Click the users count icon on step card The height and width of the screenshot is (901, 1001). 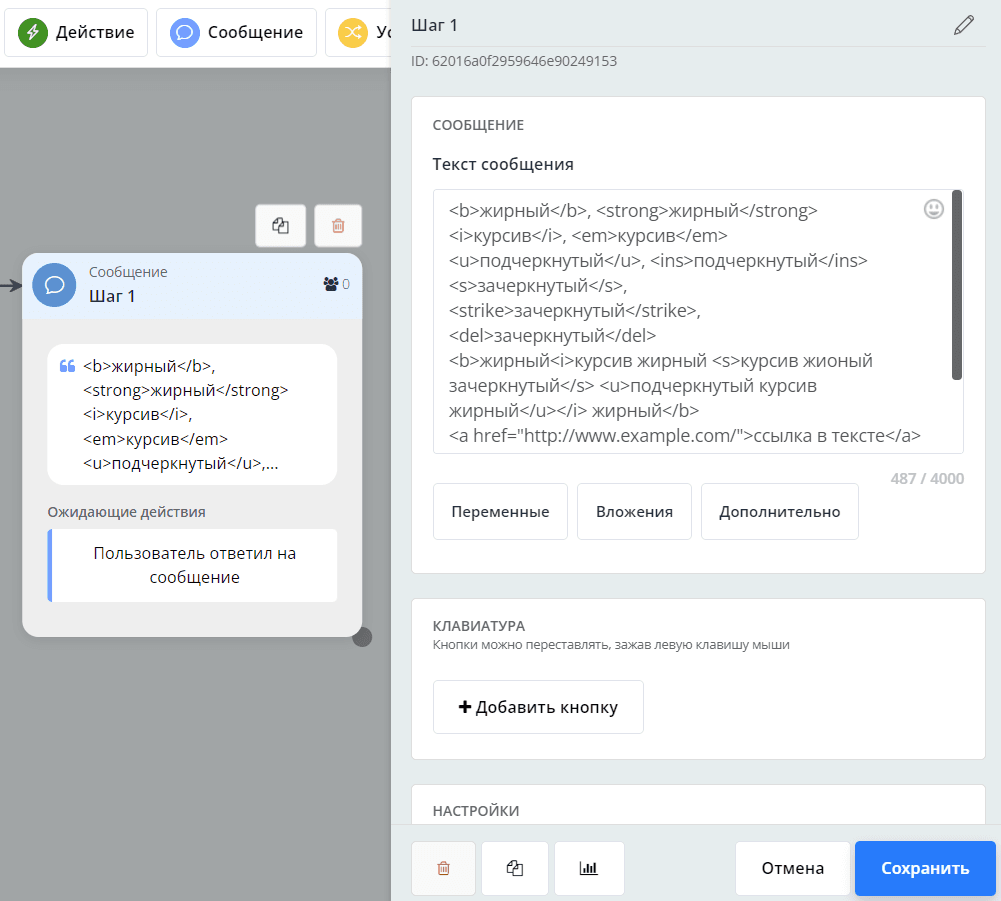click(331, 284)
